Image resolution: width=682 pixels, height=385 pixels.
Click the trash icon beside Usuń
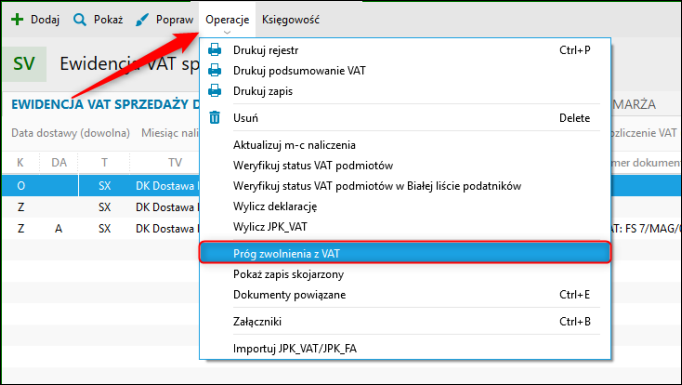point(214,117)
